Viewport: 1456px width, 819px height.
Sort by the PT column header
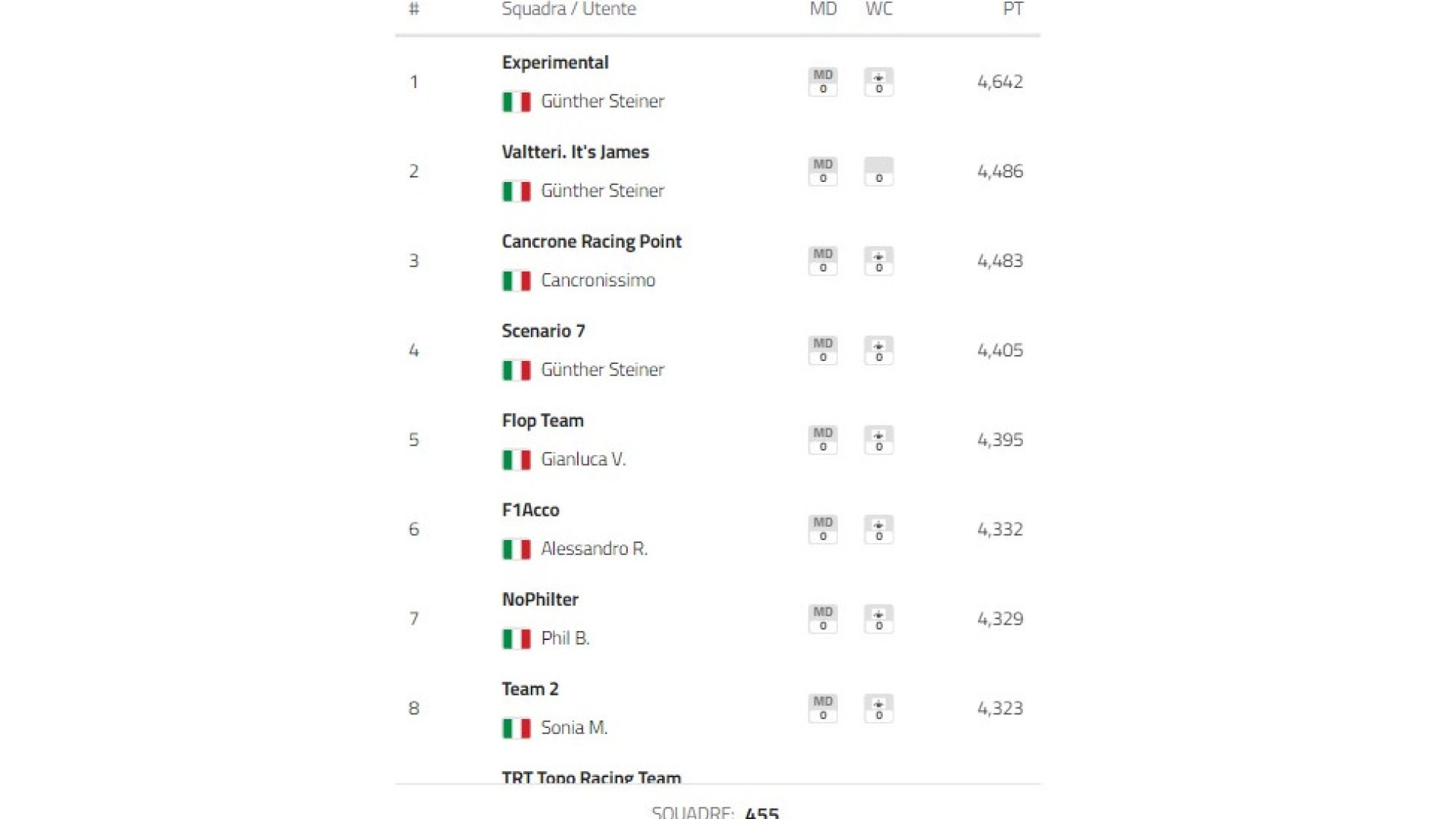[1013, 9]
